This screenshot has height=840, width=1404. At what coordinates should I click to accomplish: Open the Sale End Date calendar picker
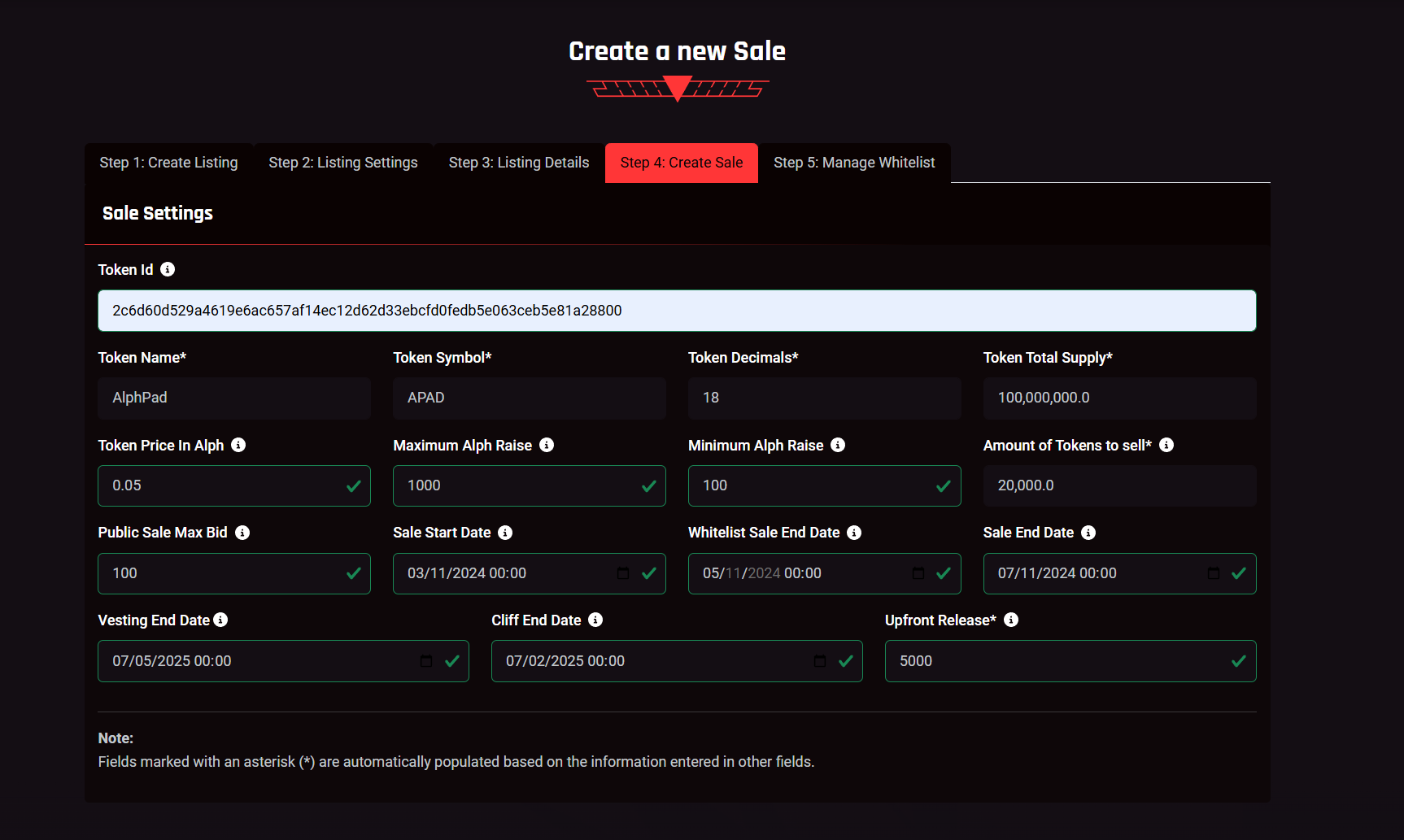tap(1214, 573)
